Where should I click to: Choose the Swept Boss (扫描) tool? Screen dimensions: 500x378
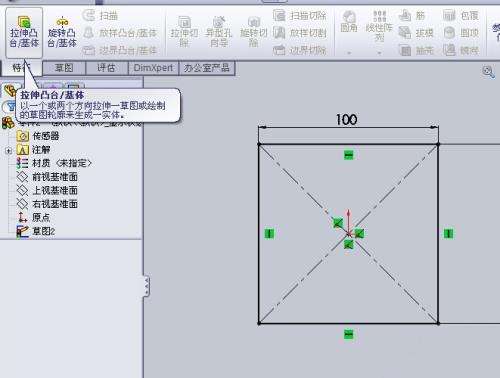[x=100, y=15]
